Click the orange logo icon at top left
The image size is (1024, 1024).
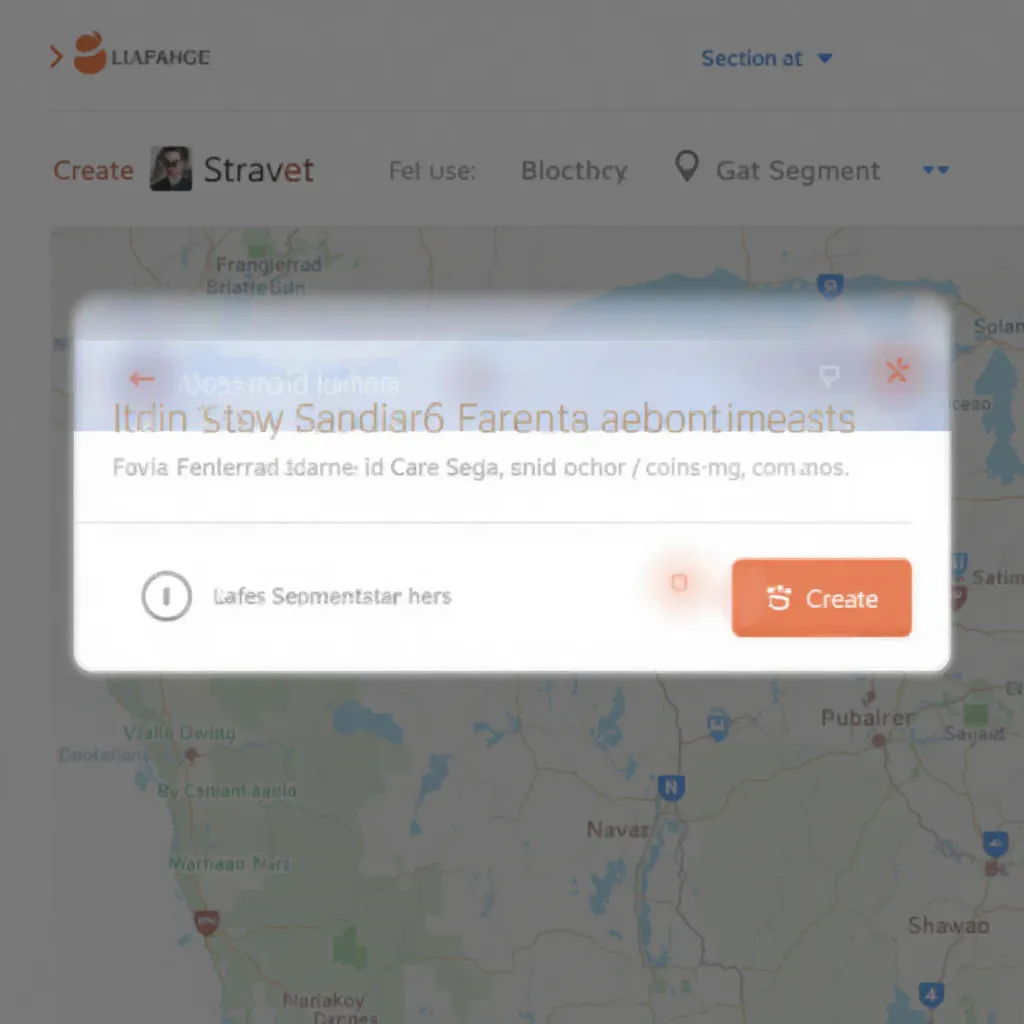coord(89,53)
